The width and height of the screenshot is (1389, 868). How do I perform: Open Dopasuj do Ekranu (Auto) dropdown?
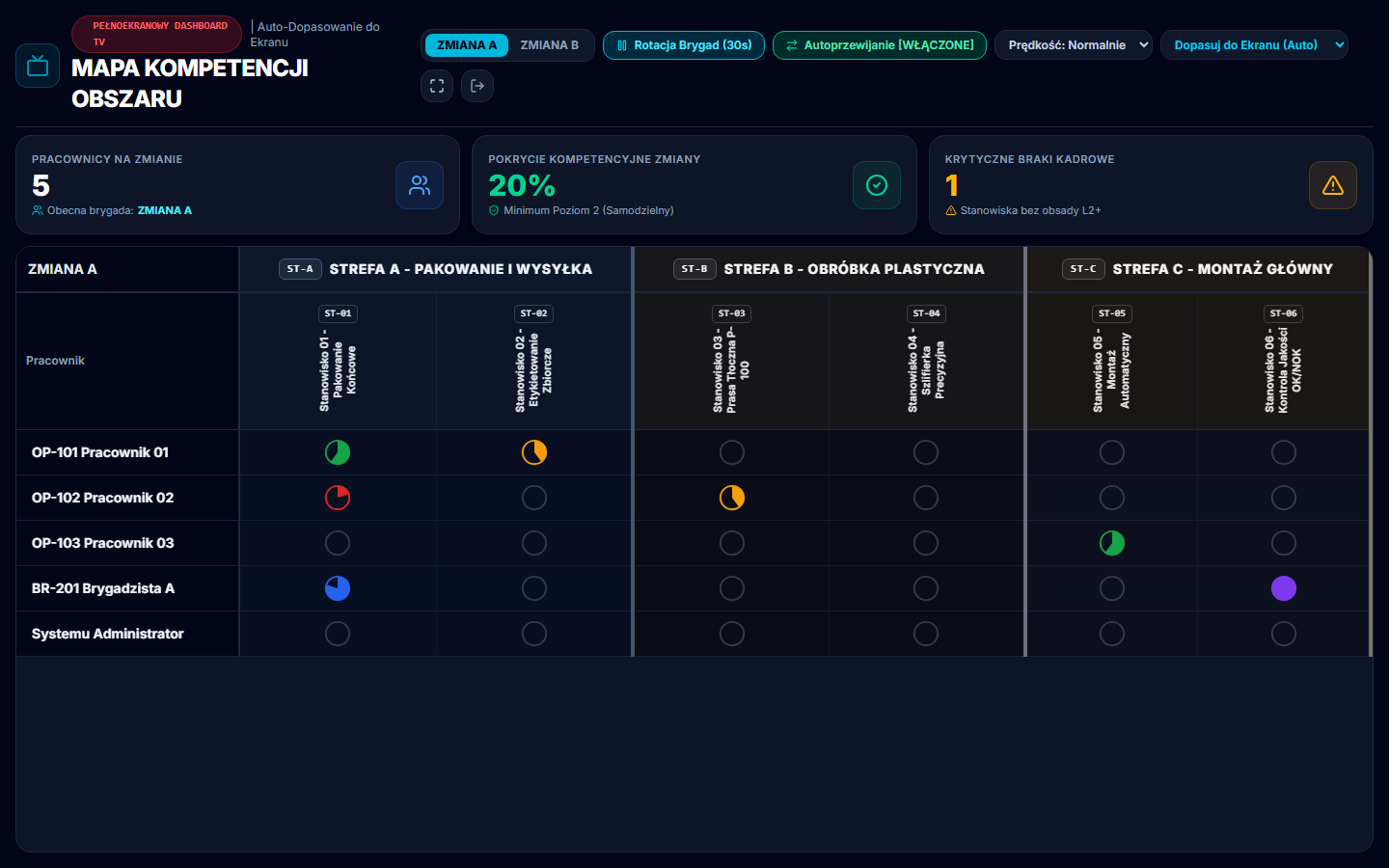[x=1254, y=45]
